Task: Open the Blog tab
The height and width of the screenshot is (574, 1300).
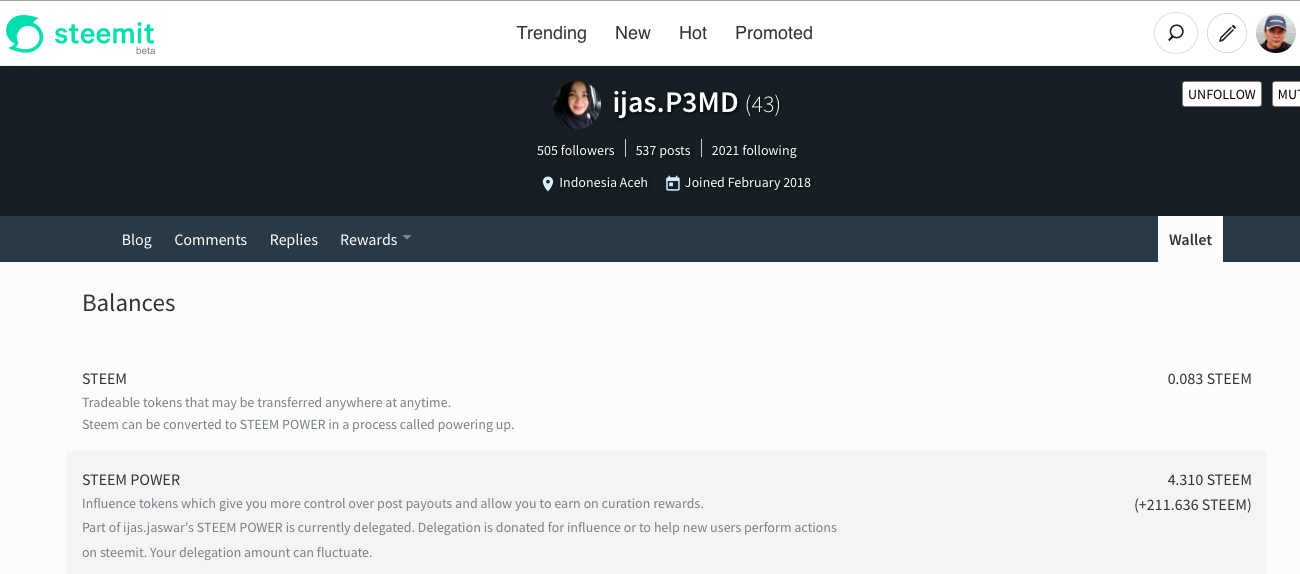Action: point(137,240)
